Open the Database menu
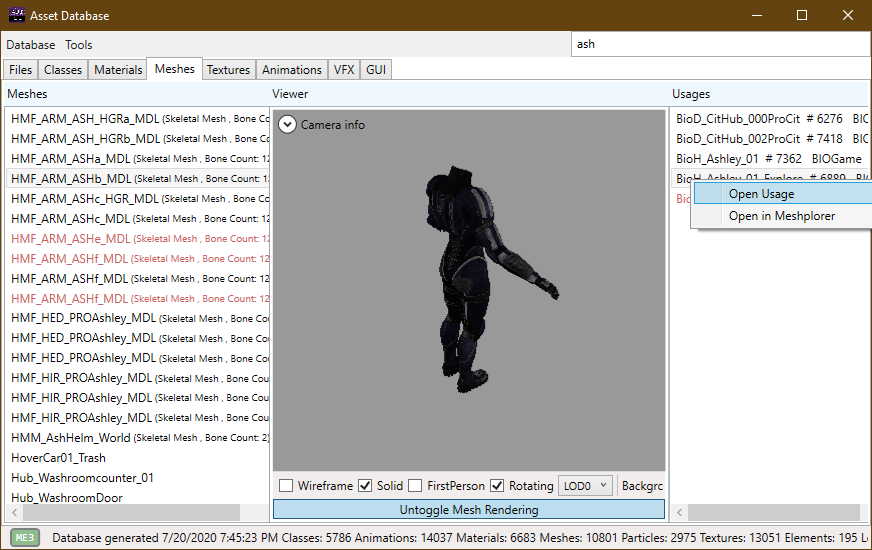Screen dimensions: 872x550 (x=31, y=45)
